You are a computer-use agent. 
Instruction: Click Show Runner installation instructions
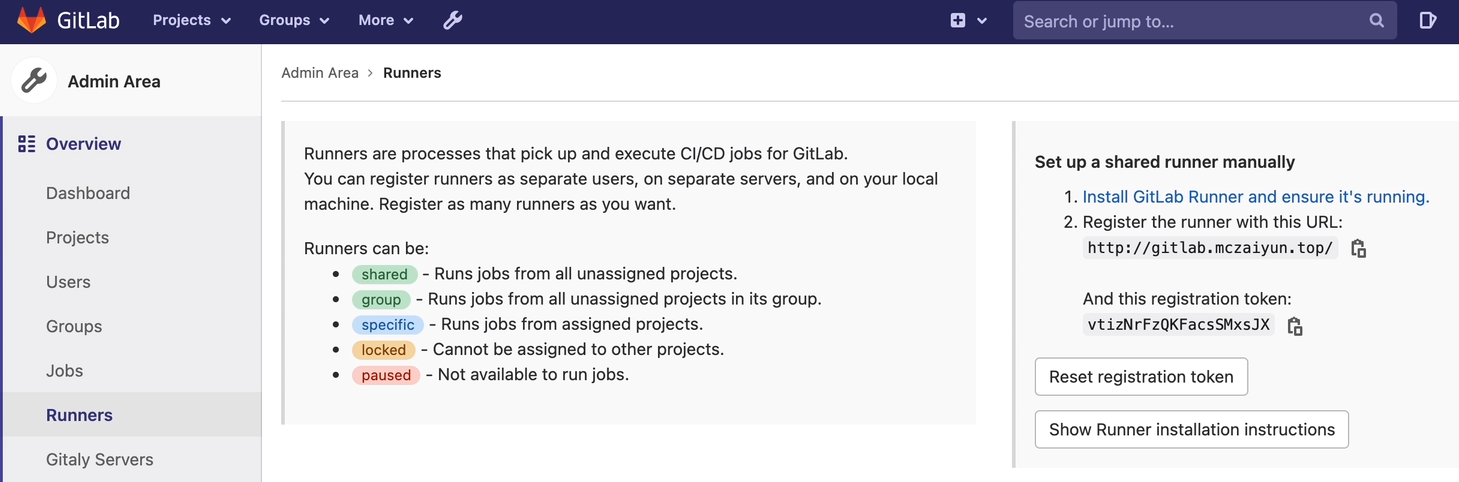point(1192,429)
